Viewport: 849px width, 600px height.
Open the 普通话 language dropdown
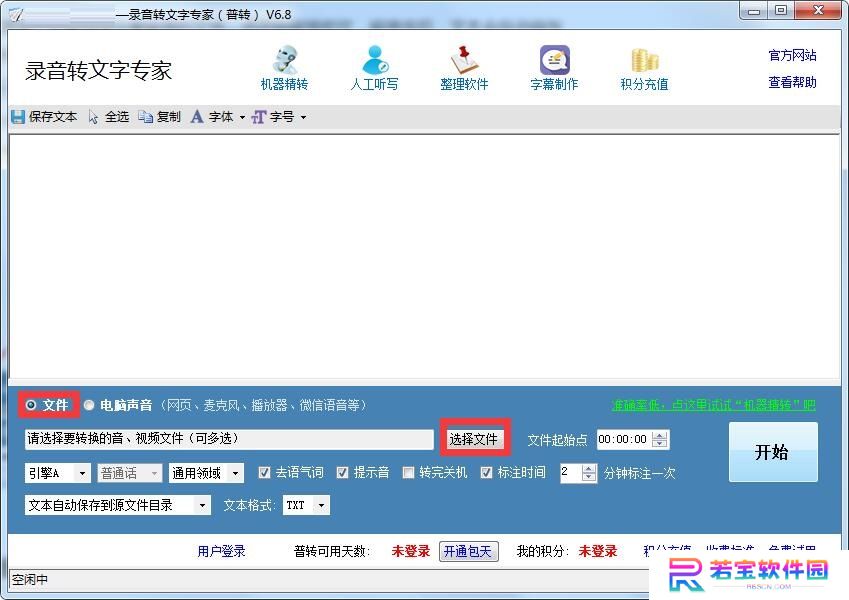tap(129, 473)
